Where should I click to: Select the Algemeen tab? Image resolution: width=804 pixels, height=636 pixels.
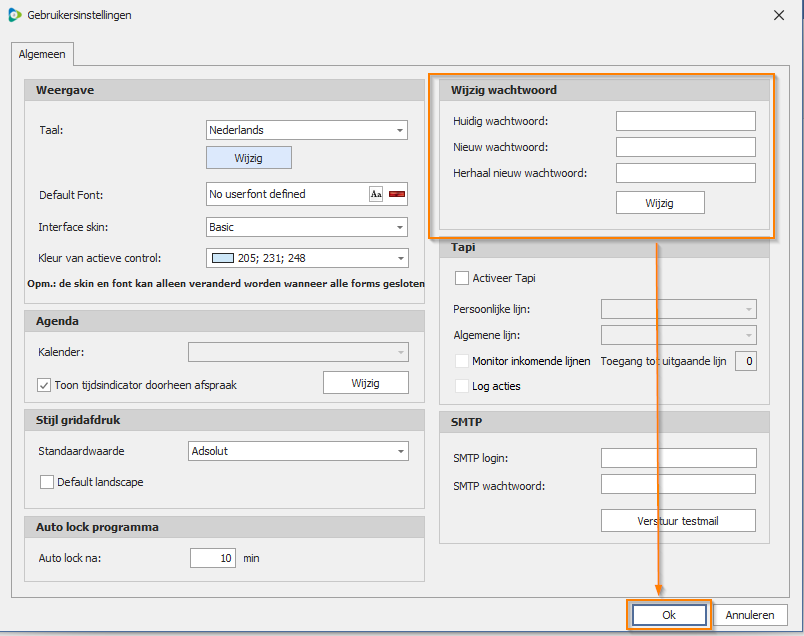click(x=42, y=55)
